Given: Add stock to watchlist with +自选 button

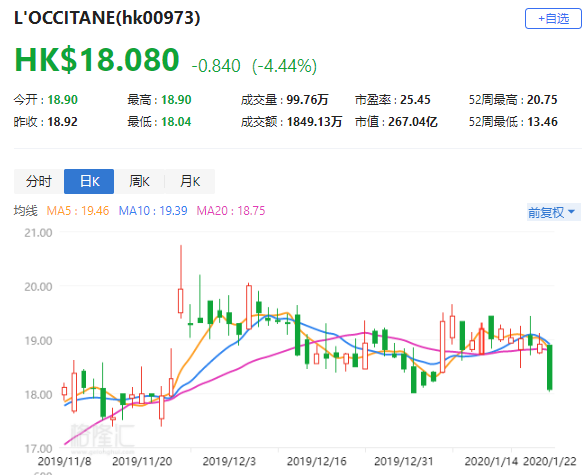Looking at the screenshot, I should [x=553, y=19].
